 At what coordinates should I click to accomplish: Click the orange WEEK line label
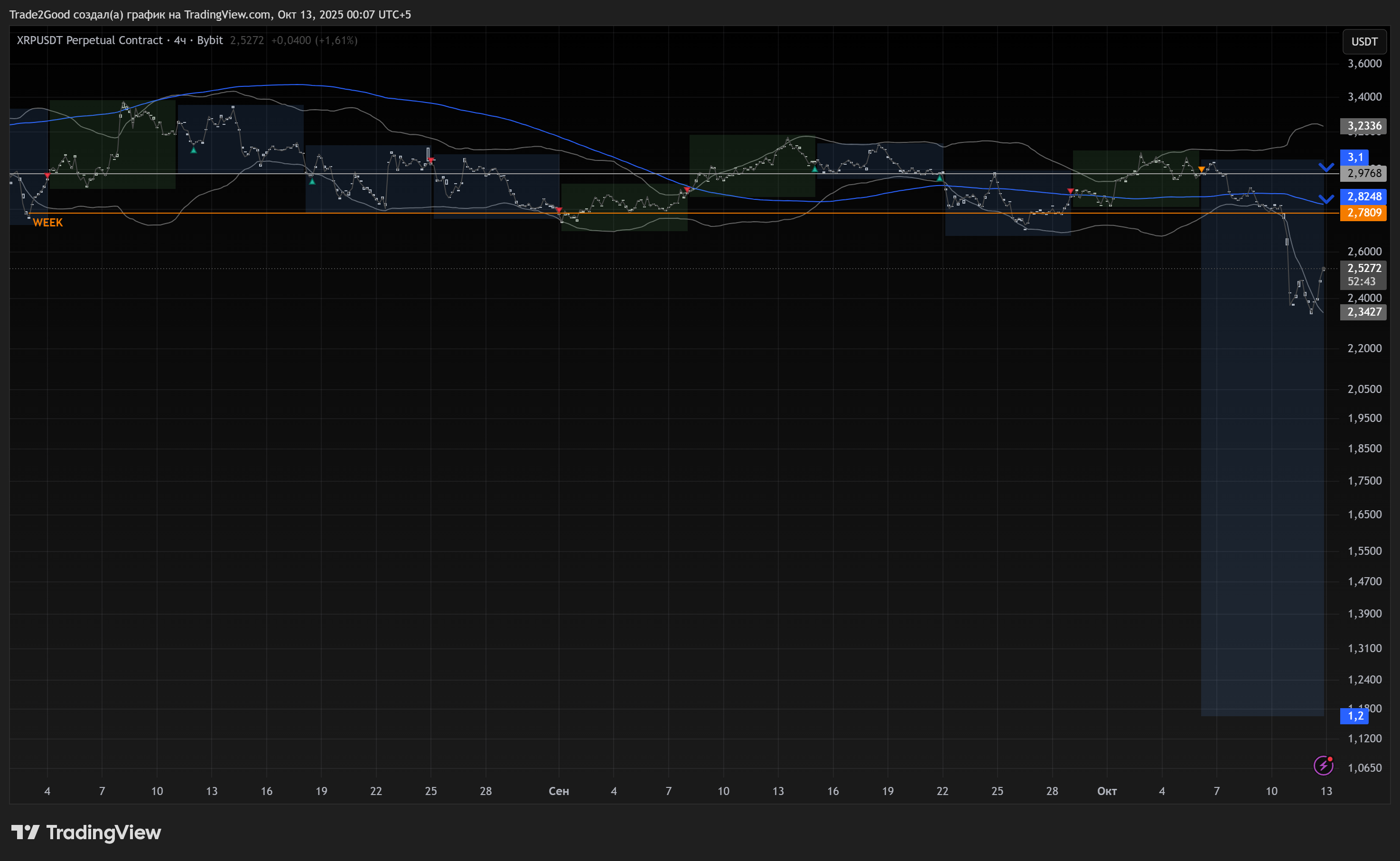pyautogui.click(x=48, y=223)
